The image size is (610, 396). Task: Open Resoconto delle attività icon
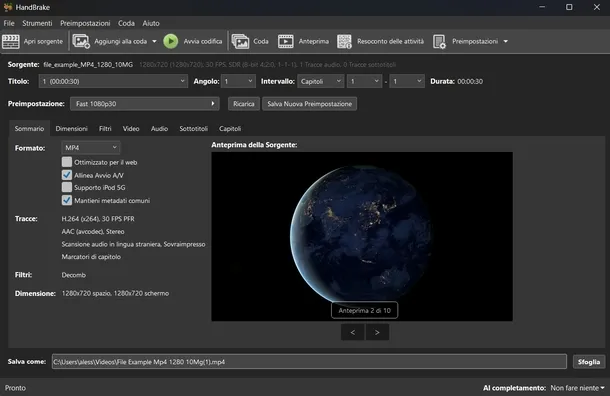point(344,41)
